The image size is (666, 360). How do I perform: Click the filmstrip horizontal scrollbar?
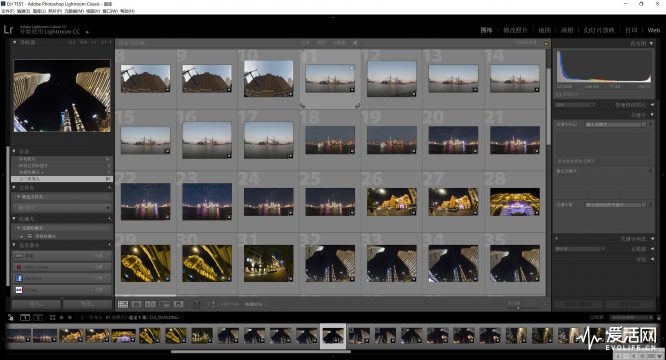(261, 352)
